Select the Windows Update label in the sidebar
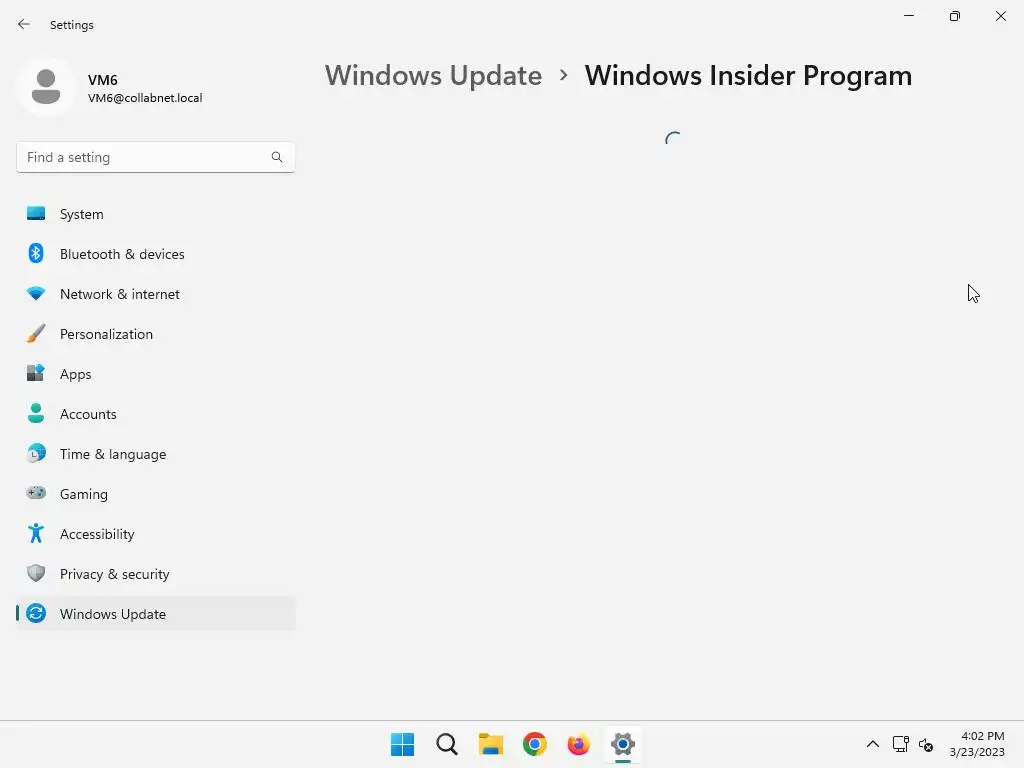The height and width of the screenshot is (768, 1024). [113, 614]
